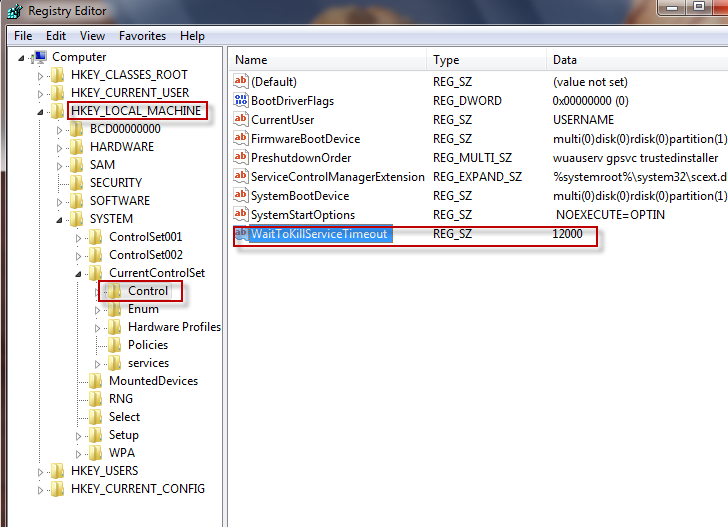
Task: Click the SECURITY folder icon
Action: click(76, 183)
